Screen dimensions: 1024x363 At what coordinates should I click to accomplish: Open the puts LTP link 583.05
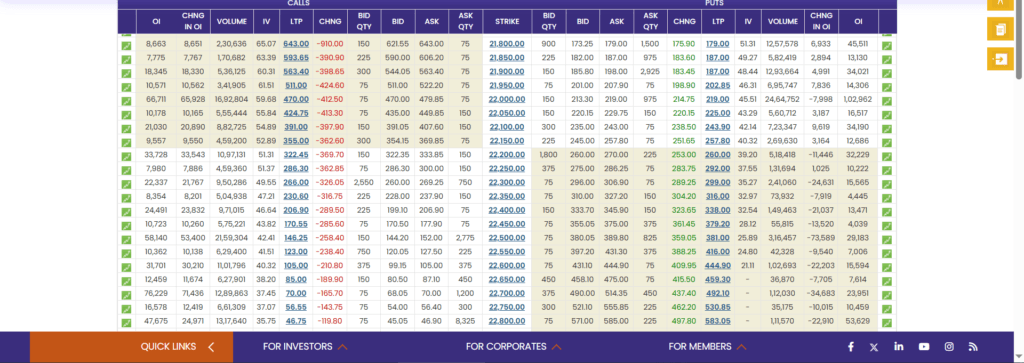click(718, 322)
